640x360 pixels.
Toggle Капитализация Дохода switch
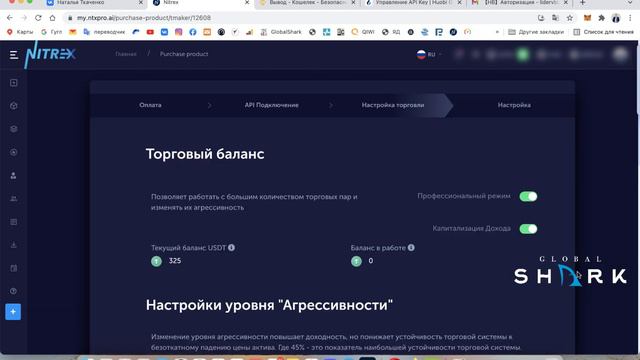click(x=528, y=229)
